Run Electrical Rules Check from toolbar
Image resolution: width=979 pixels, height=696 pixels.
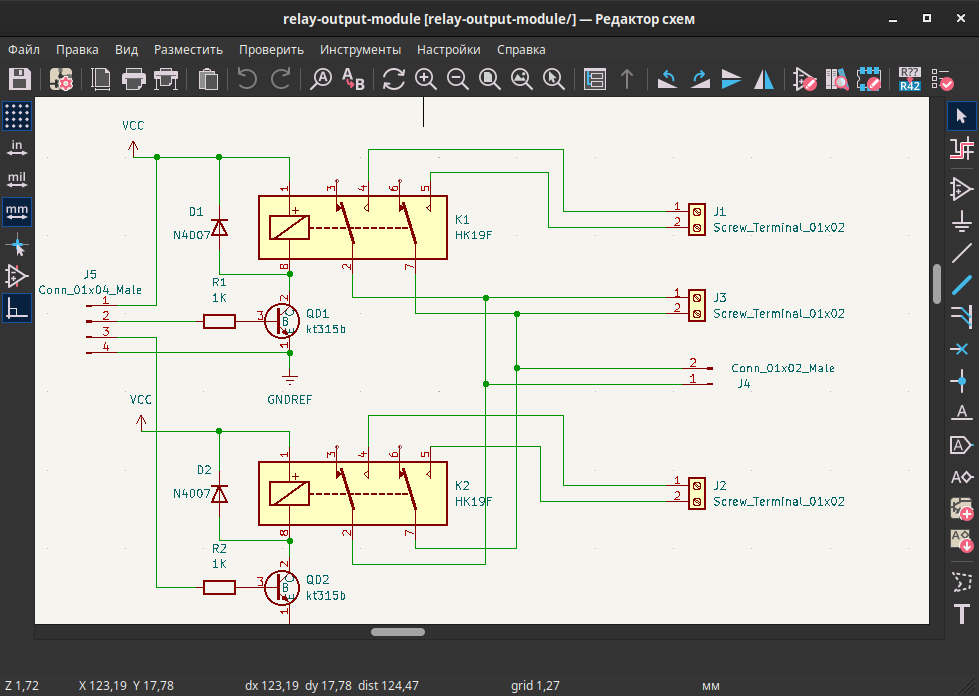point(942,80)
